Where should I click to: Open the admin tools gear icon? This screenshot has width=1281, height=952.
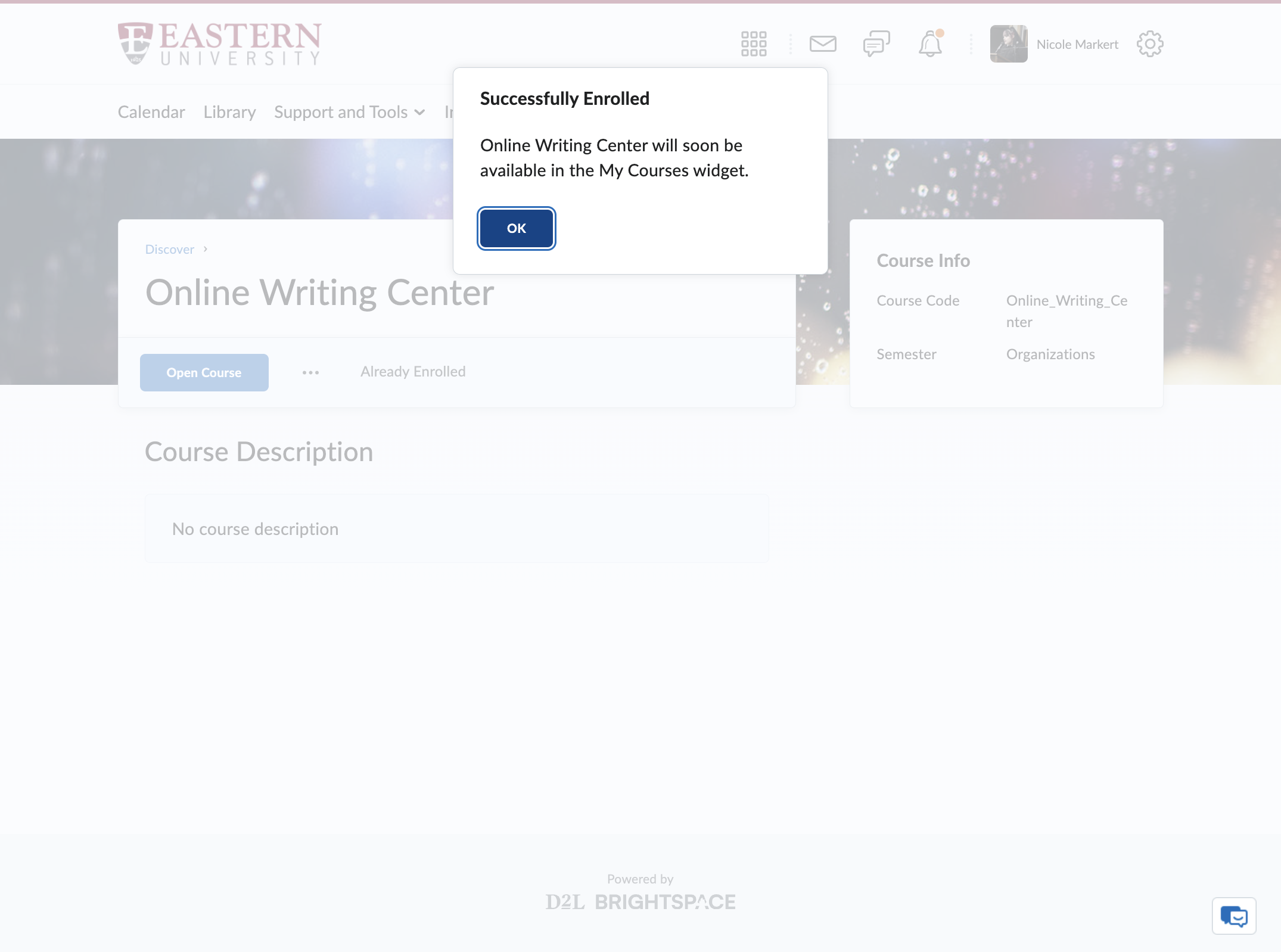1150,44
